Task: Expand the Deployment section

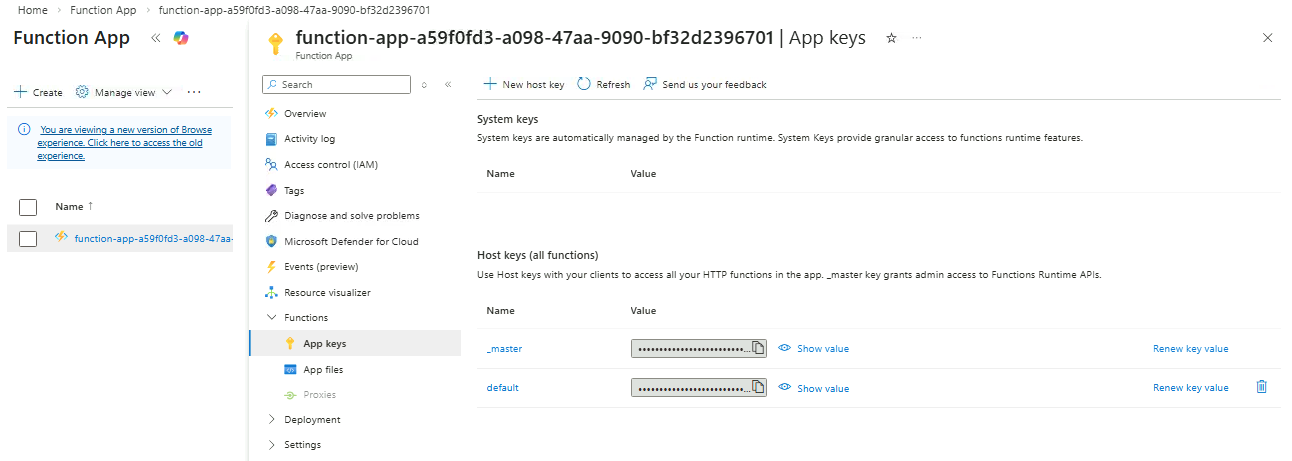Action: pyautogui.click(x=272, y=420)
